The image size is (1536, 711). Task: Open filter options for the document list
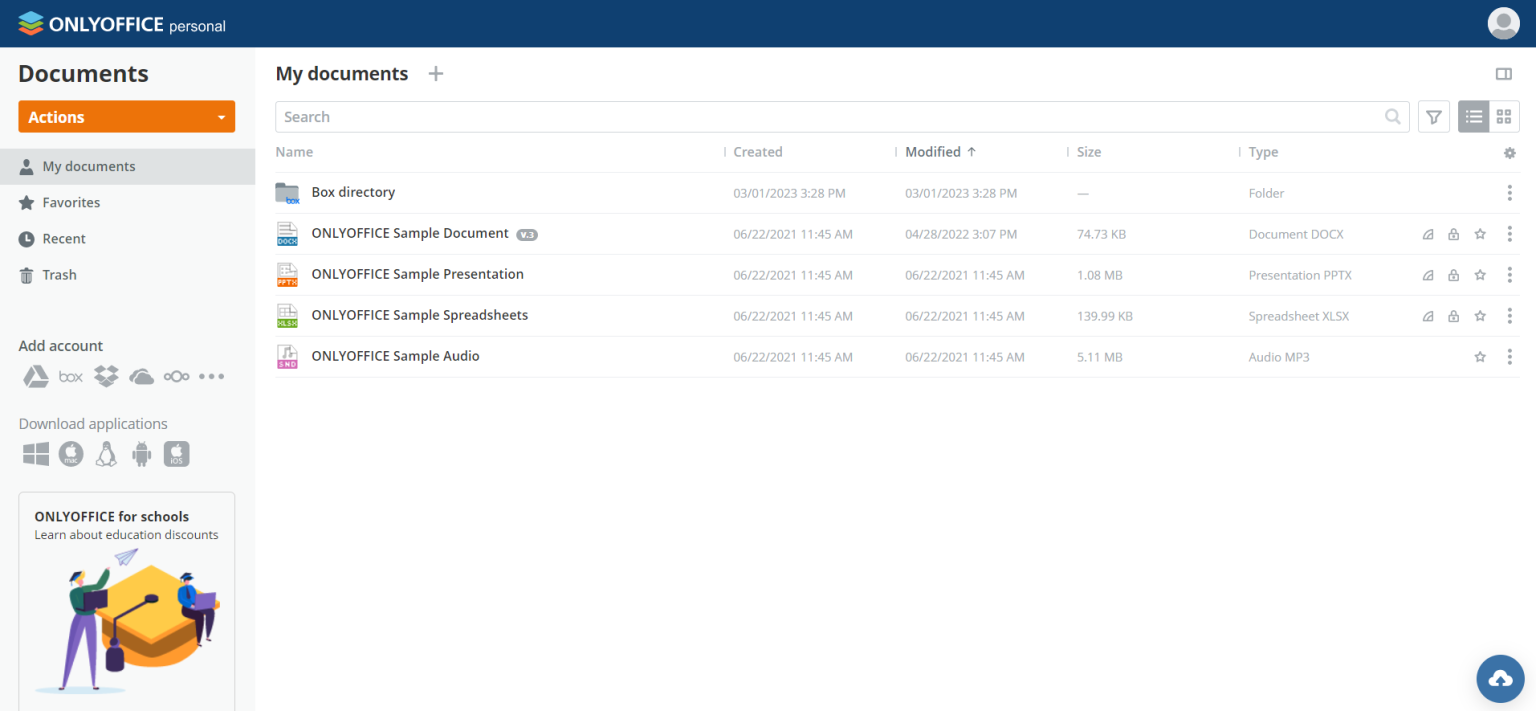[1433, 116]
